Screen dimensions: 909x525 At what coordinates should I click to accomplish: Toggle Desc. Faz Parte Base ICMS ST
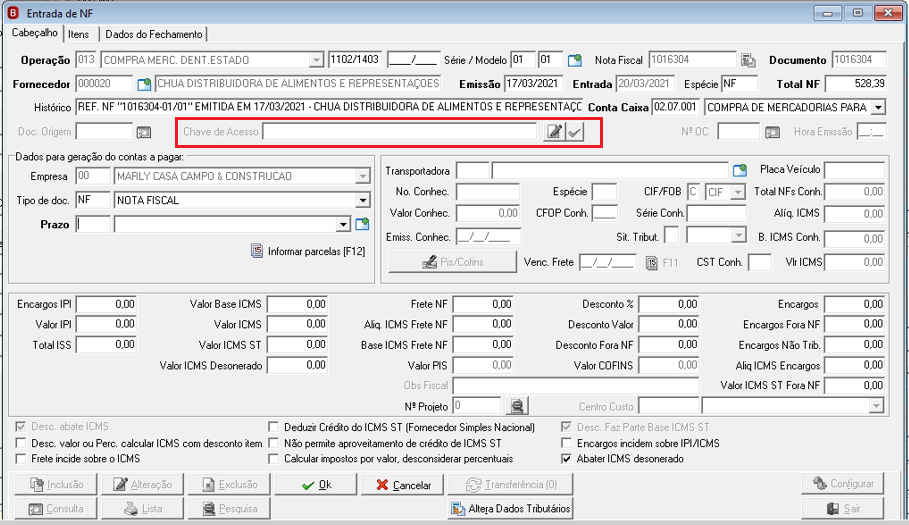pyautogui.click(x=566, y=428)
